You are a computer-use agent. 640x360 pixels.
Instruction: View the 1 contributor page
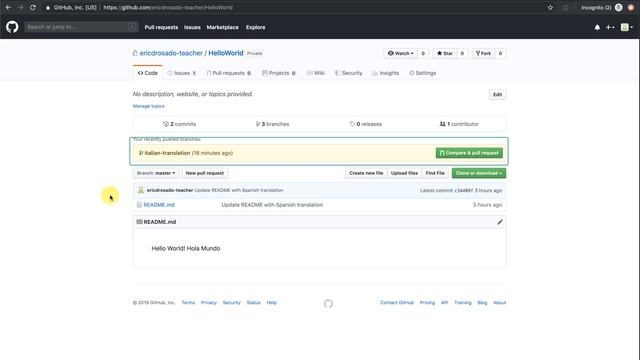459,124
